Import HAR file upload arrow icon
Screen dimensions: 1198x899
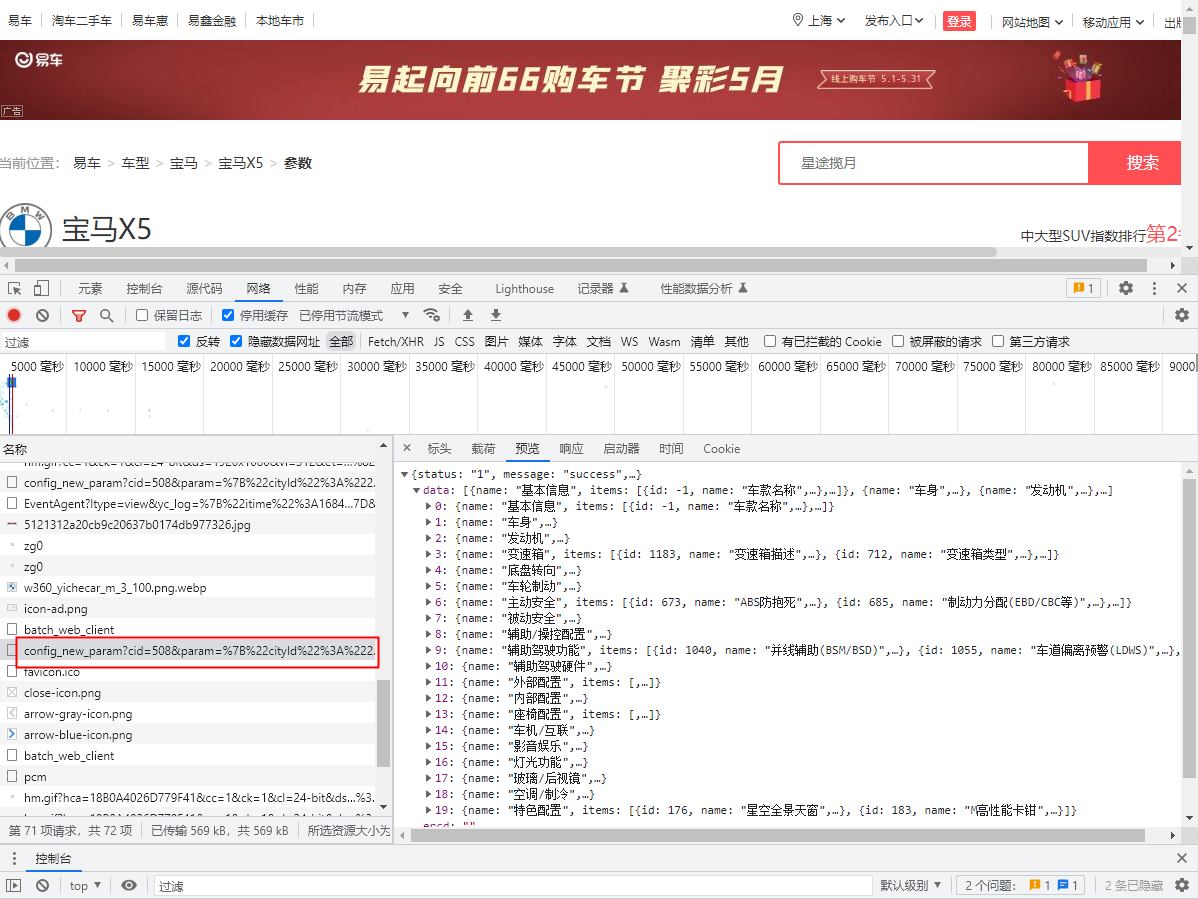pyautogui.click(x=468, y=315)
